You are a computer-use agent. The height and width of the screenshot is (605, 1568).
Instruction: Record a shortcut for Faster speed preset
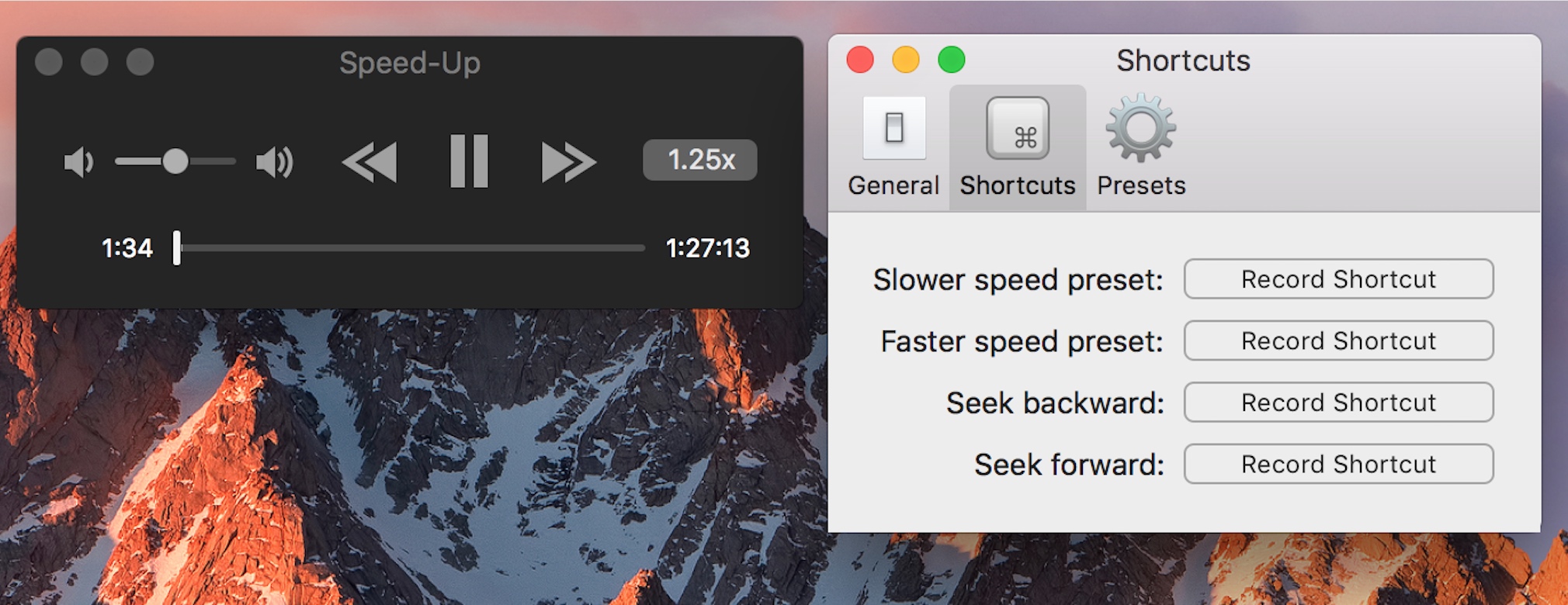(x=1337, y=341)
